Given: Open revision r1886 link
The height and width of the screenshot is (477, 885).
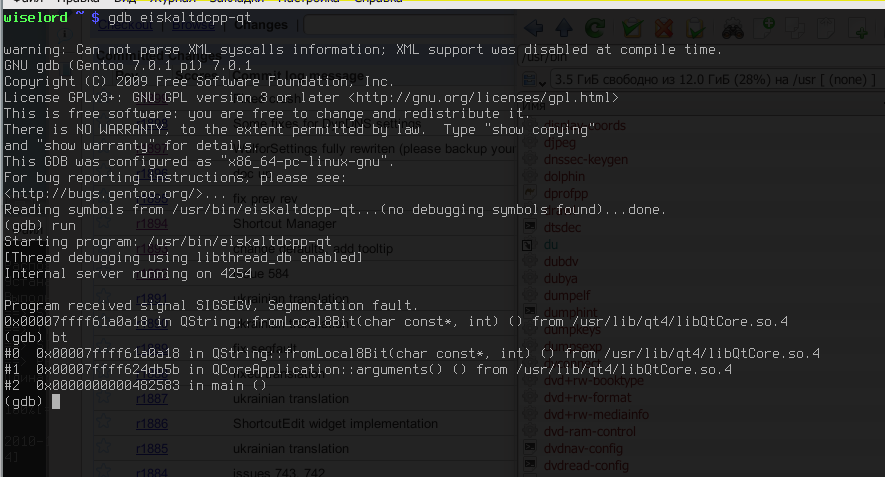Looking at the screenshot, I should [x=151, y=424].
